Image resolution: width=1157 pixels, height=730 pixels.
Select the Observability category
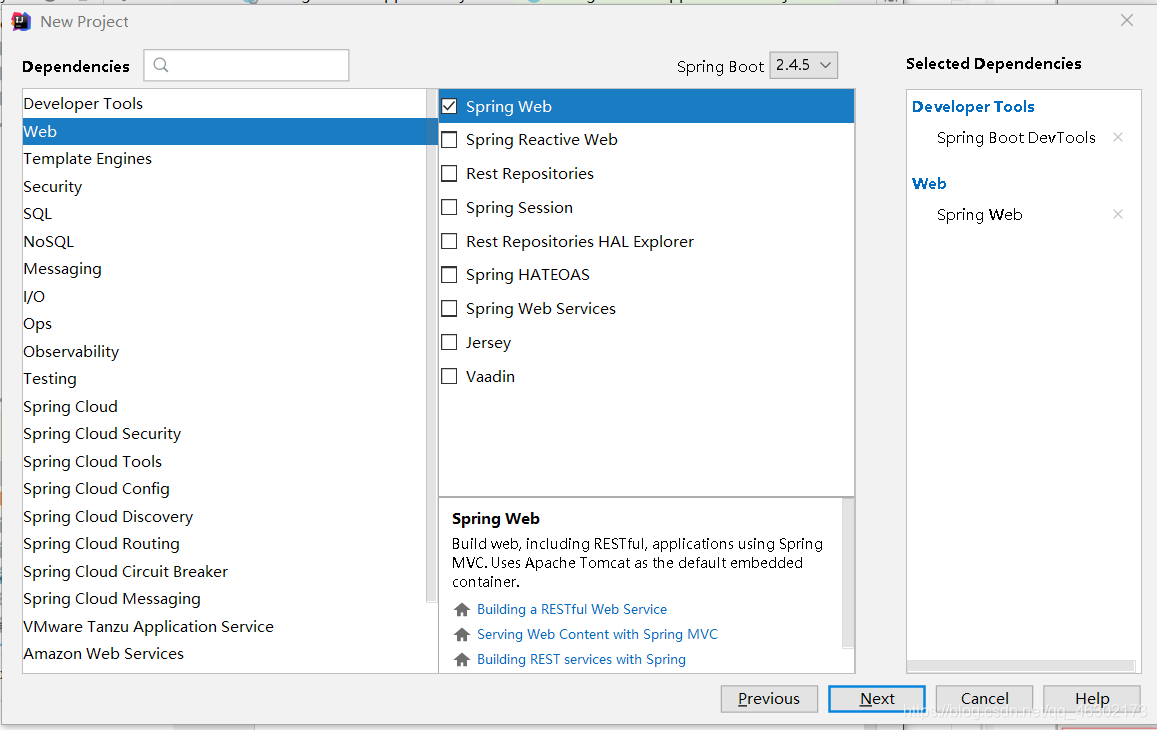coord(224,351)
